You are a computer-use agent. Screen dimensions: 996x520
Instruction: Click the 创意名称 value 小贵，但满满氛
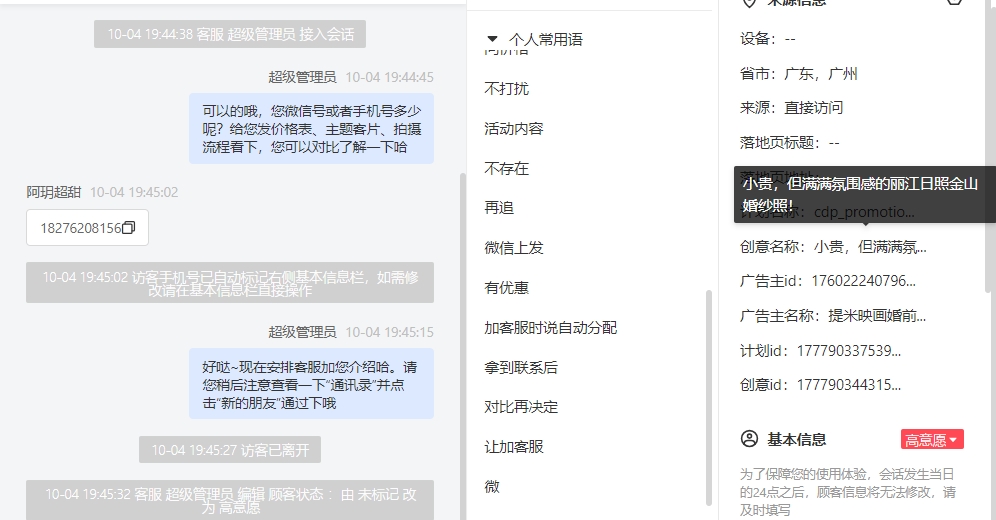pyautogui.click(x=870, y=247)
